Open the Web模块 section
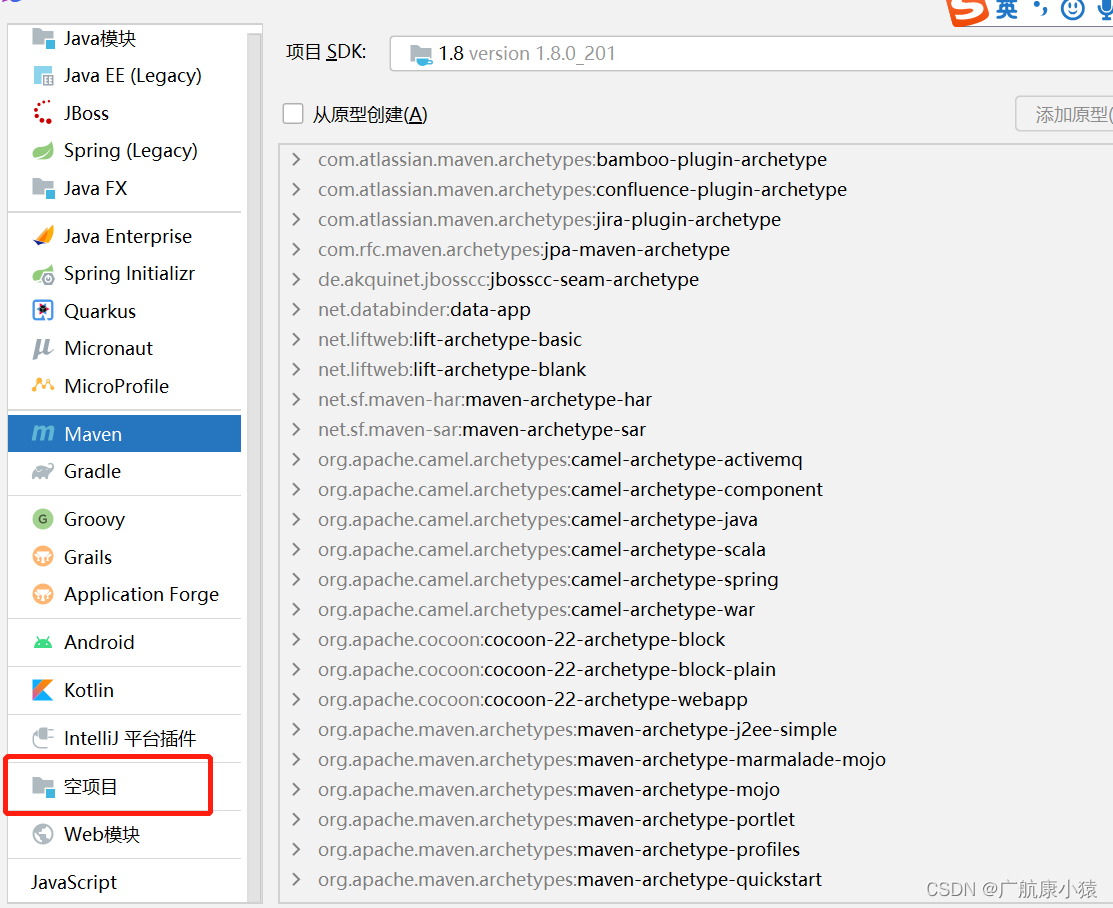 click(90, 834)
